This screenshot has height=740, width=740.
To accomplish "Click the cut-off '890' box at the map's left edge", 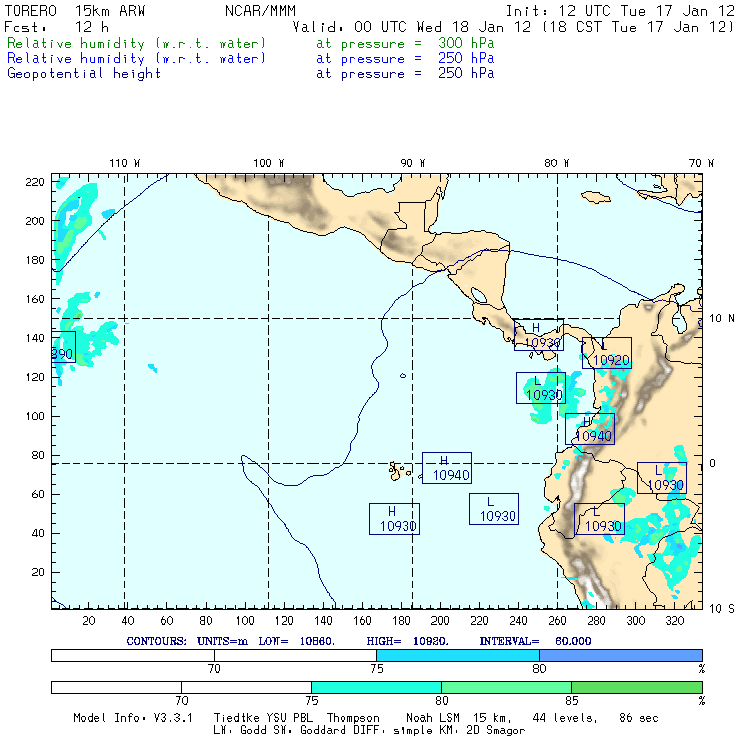I will [x=63, y=347].
